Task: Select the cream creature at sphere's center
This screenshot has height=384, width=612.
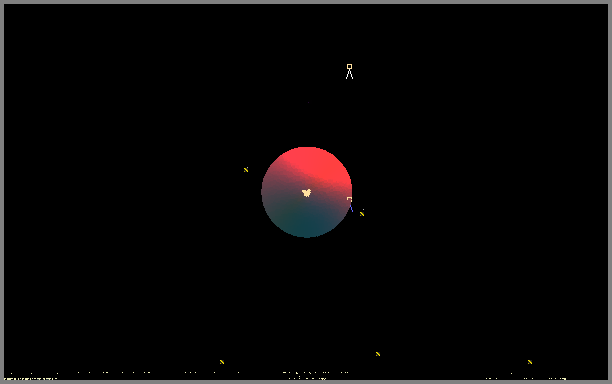Action: tap(307, 193)
